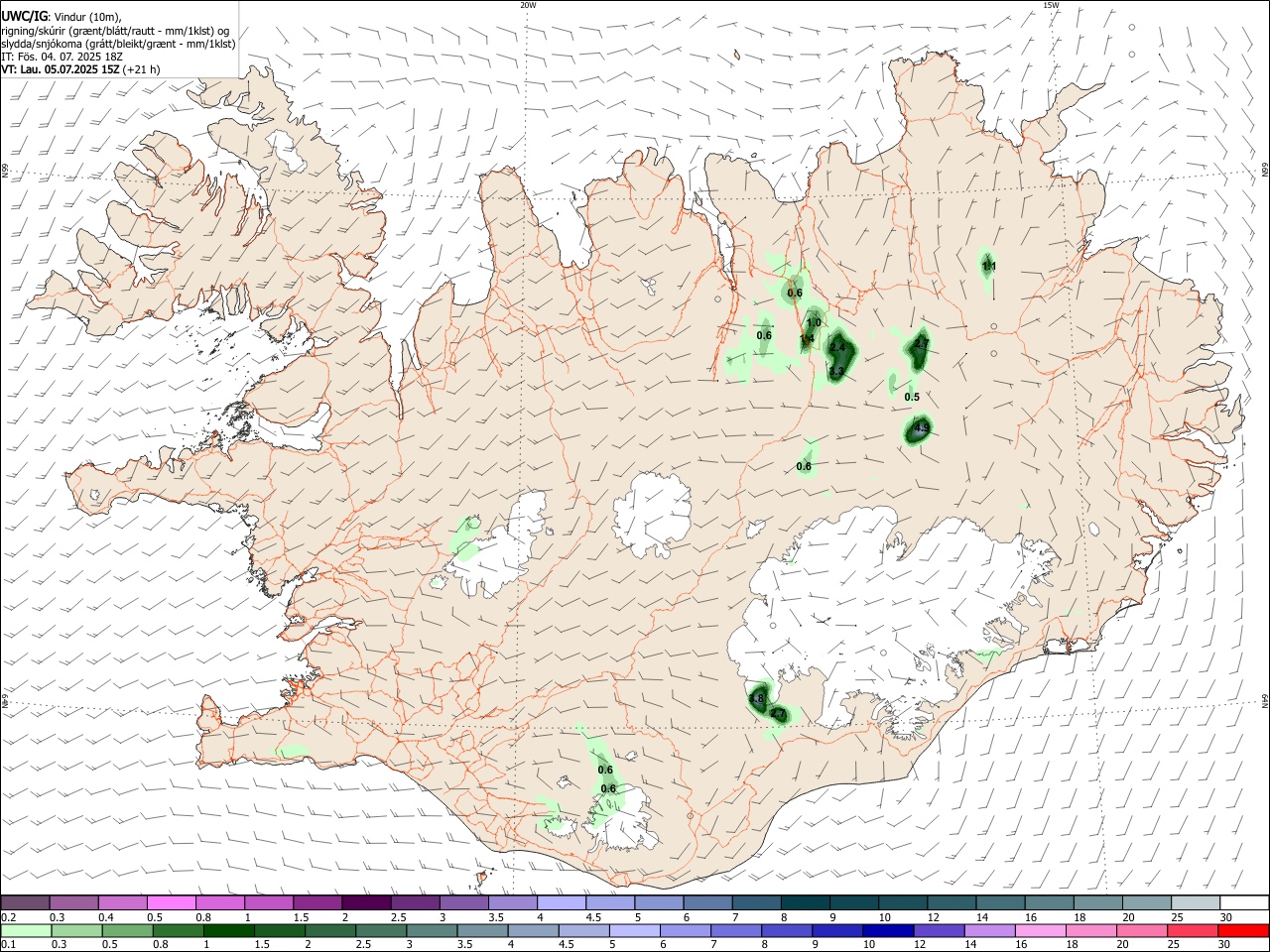Viewport: 1270px width, 952px height.
Task: Select the bright magenta 0.5 swatch in upper legend row
Action: click(x=171, y=902)
